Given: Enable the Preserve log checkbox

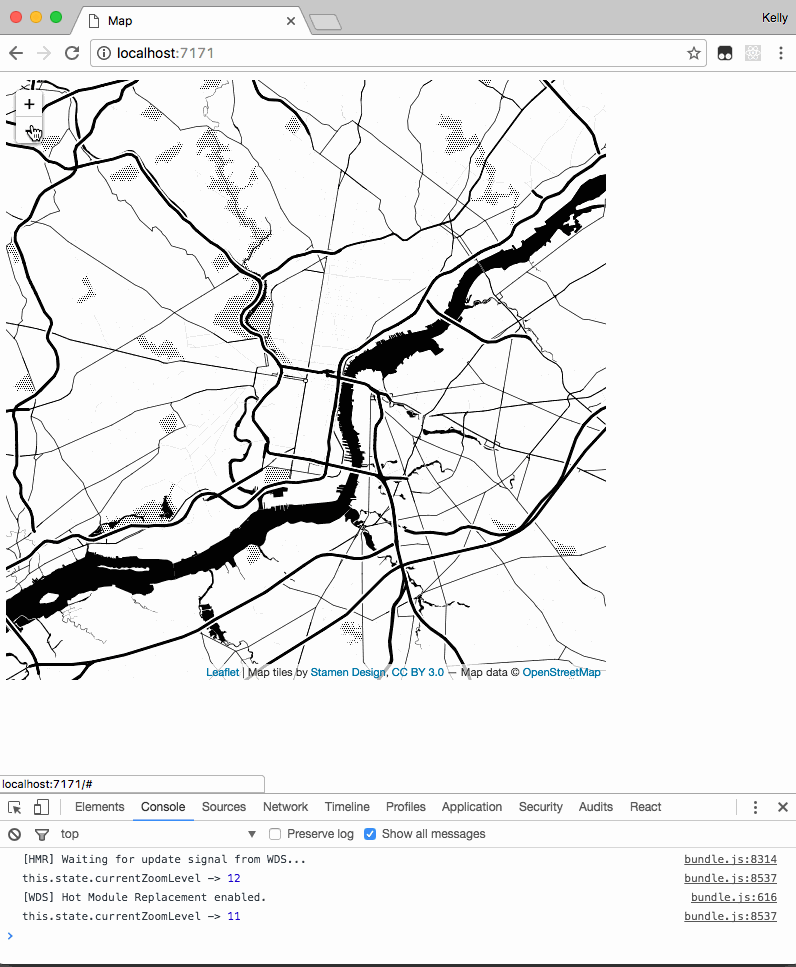Looking at the screenshot, I should (x=276, y=834).
